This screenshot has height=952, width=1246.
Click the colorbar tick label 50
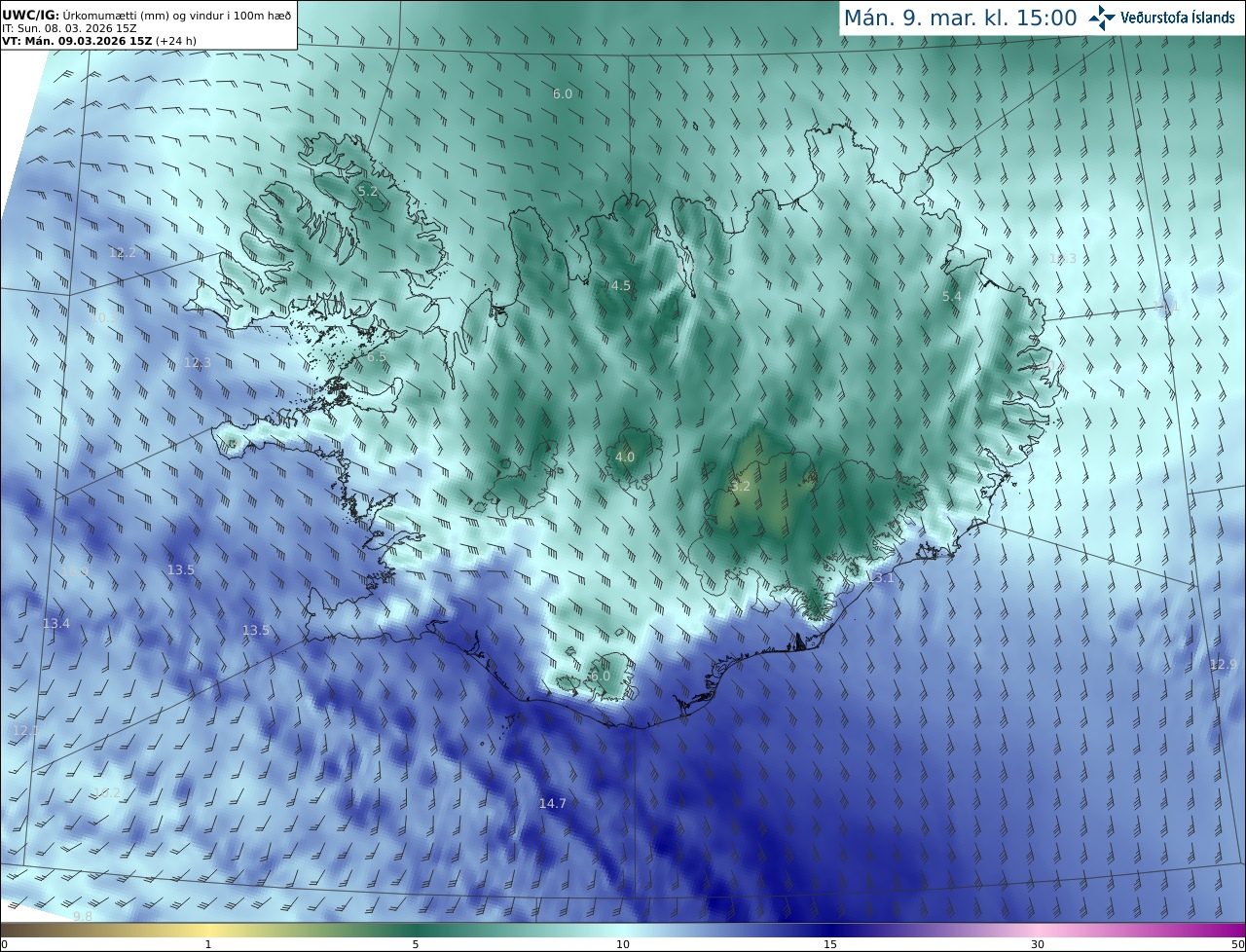click(x=1237, y=944)
